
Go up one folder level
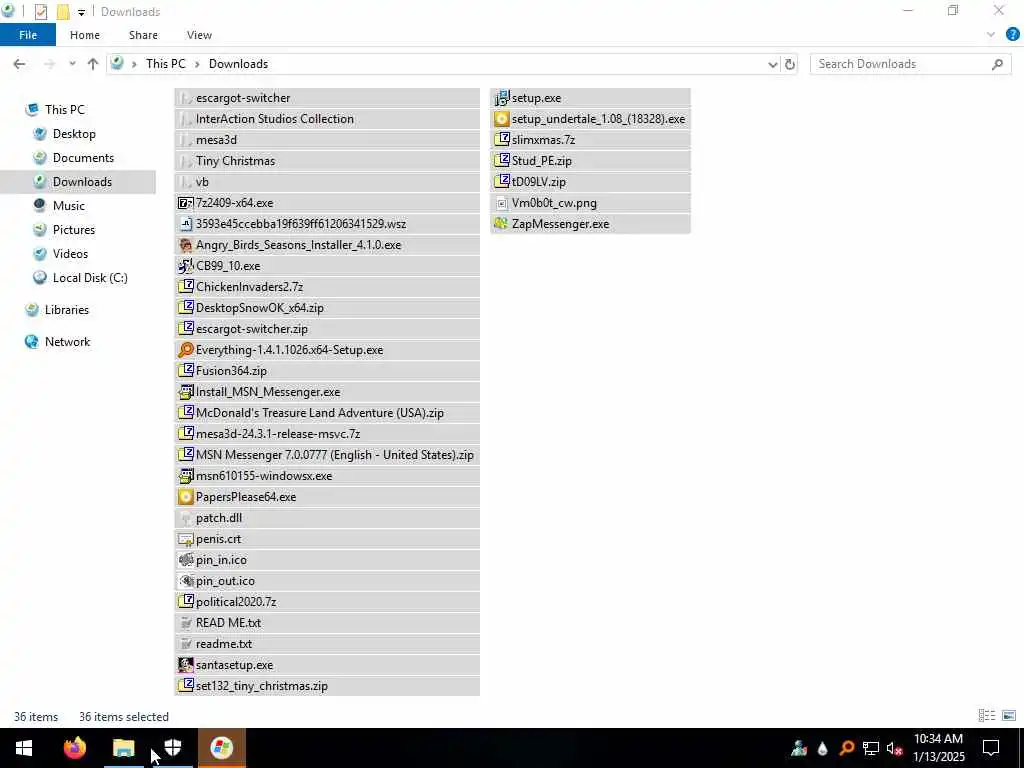93,64
